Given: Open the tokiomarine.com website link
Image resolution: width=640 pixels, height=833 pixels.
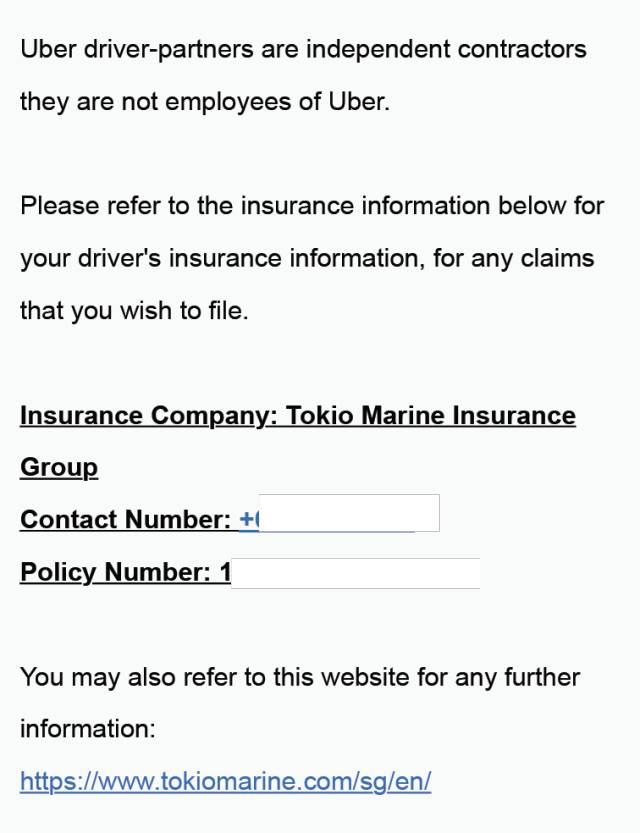Looking at the screenshot, I should (x=225, y=781).
